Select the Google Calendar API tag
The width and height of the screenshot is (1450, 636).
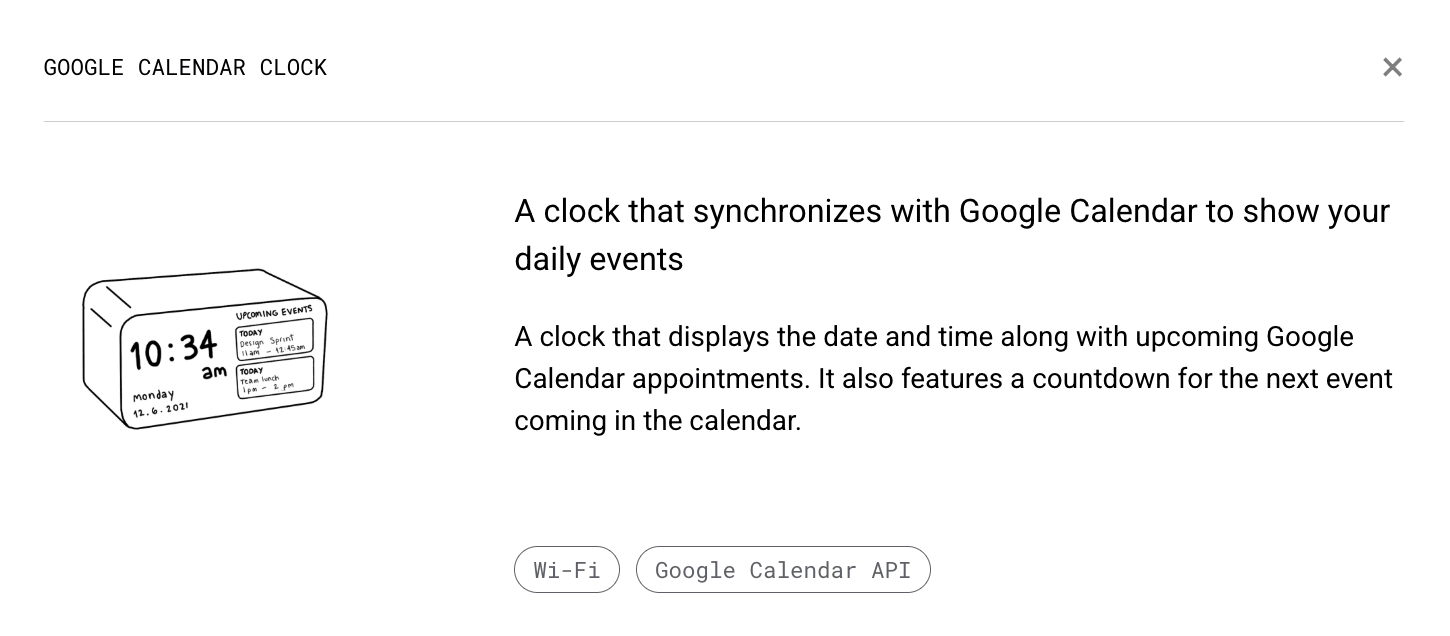(x=783, y=570)
